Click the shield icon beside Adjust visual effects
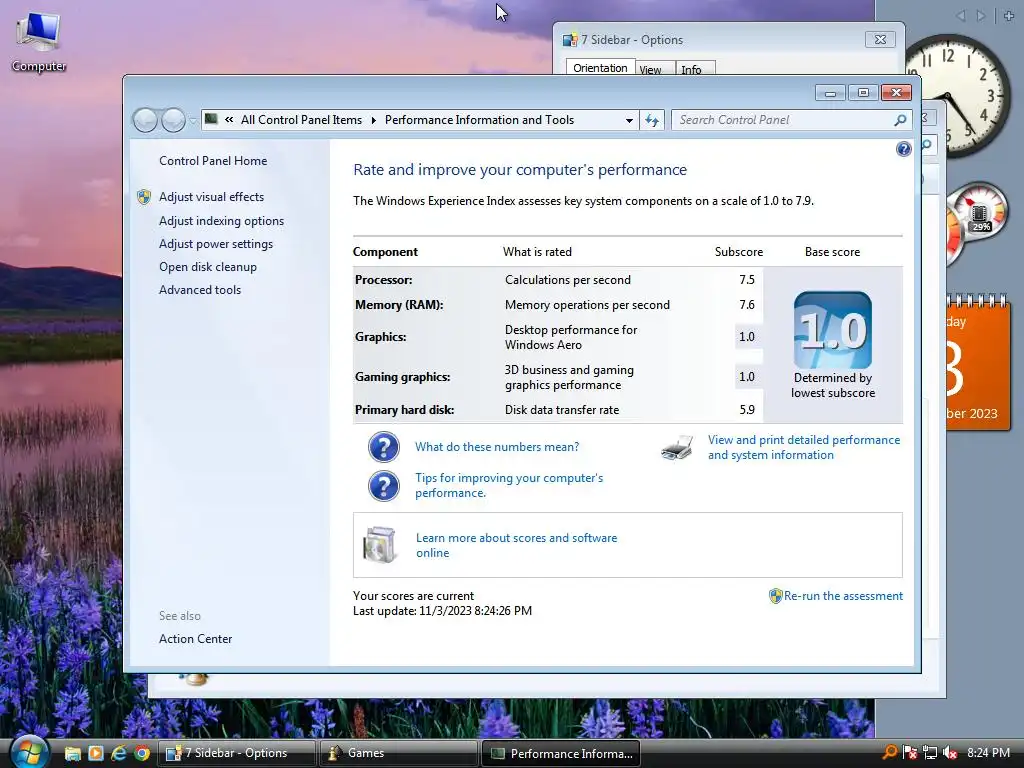 point(144,197)
